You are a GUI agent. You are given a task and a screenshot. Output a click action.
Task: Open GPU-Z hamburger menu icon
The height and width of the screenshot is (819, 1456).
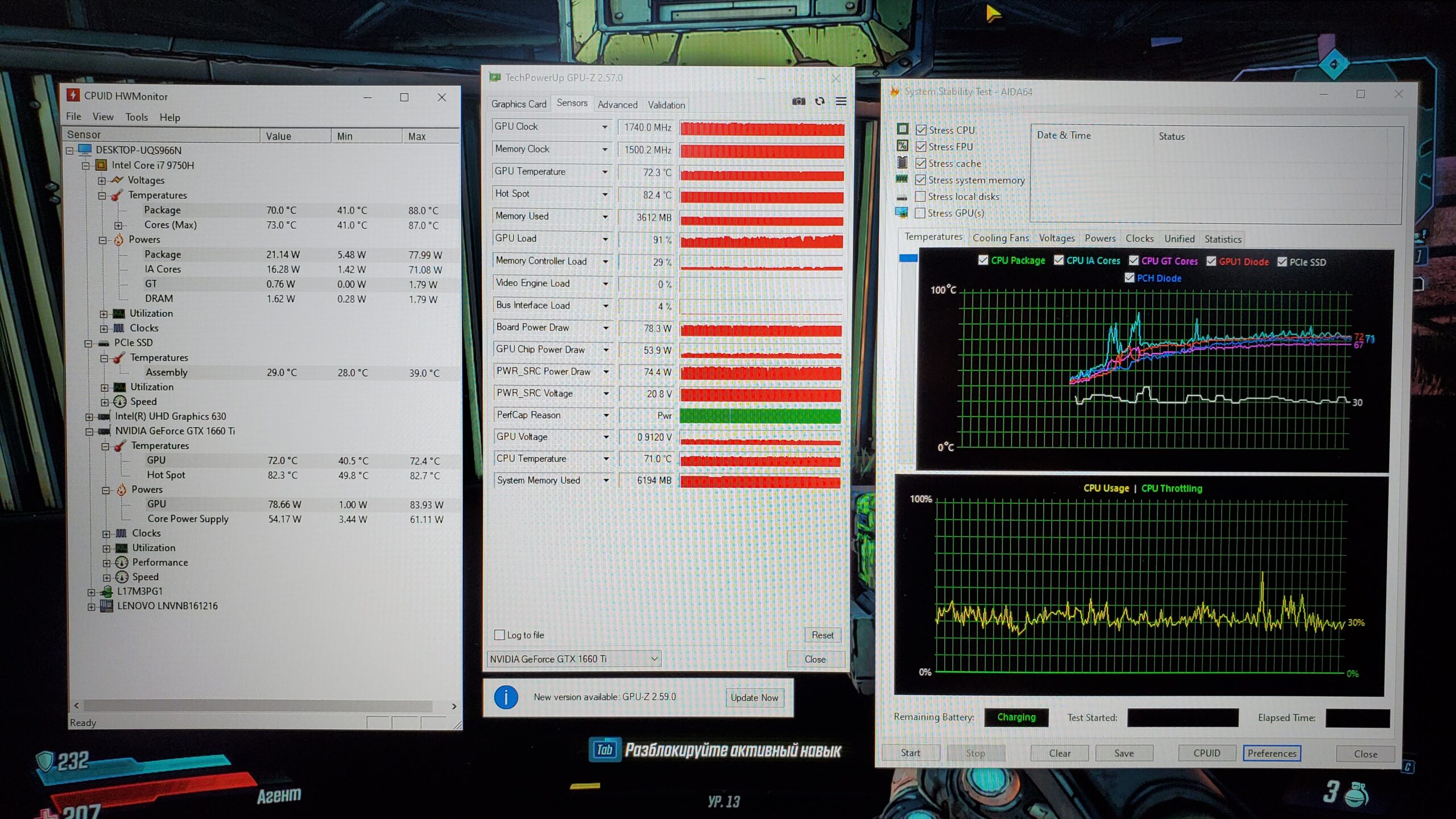[x=841, y=101]
